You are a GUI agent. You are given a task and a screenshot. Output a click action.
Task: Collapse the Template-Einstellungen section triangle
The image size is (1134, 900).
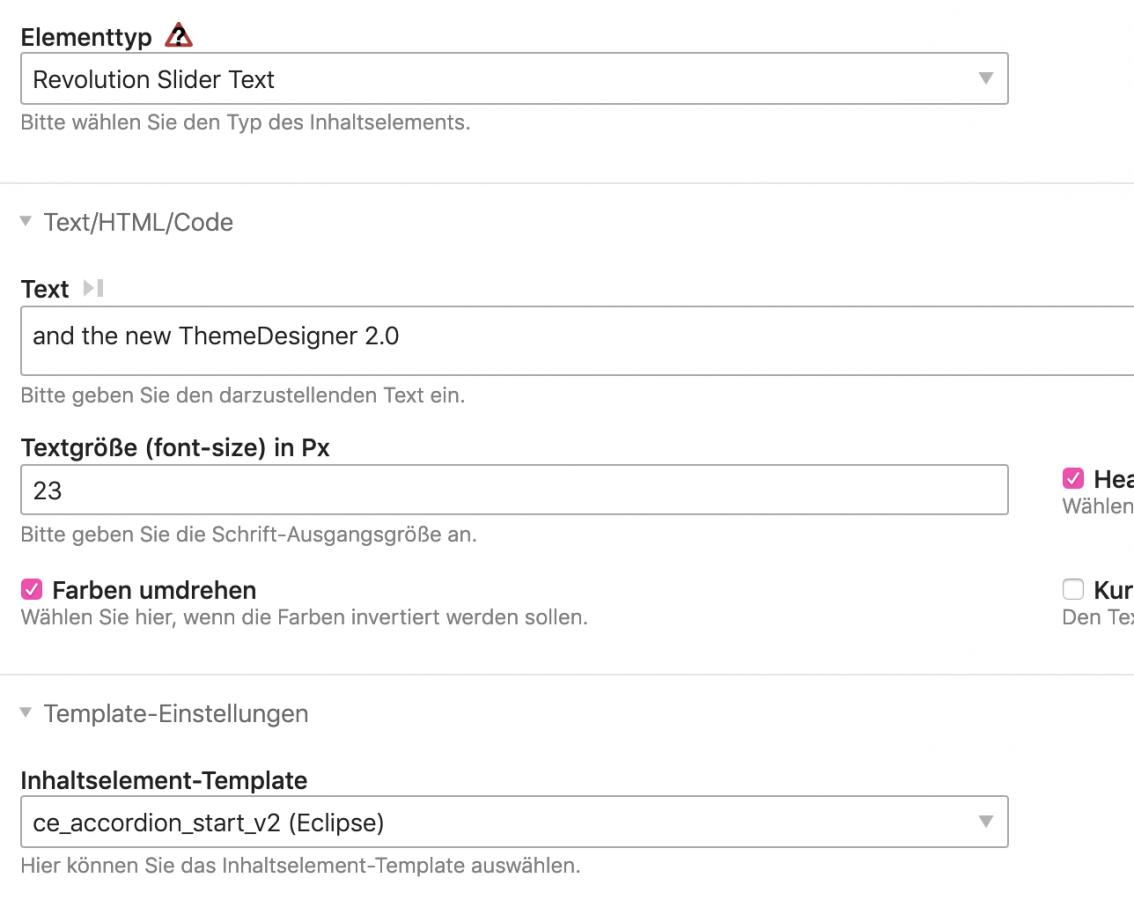[x=27, y=714]
